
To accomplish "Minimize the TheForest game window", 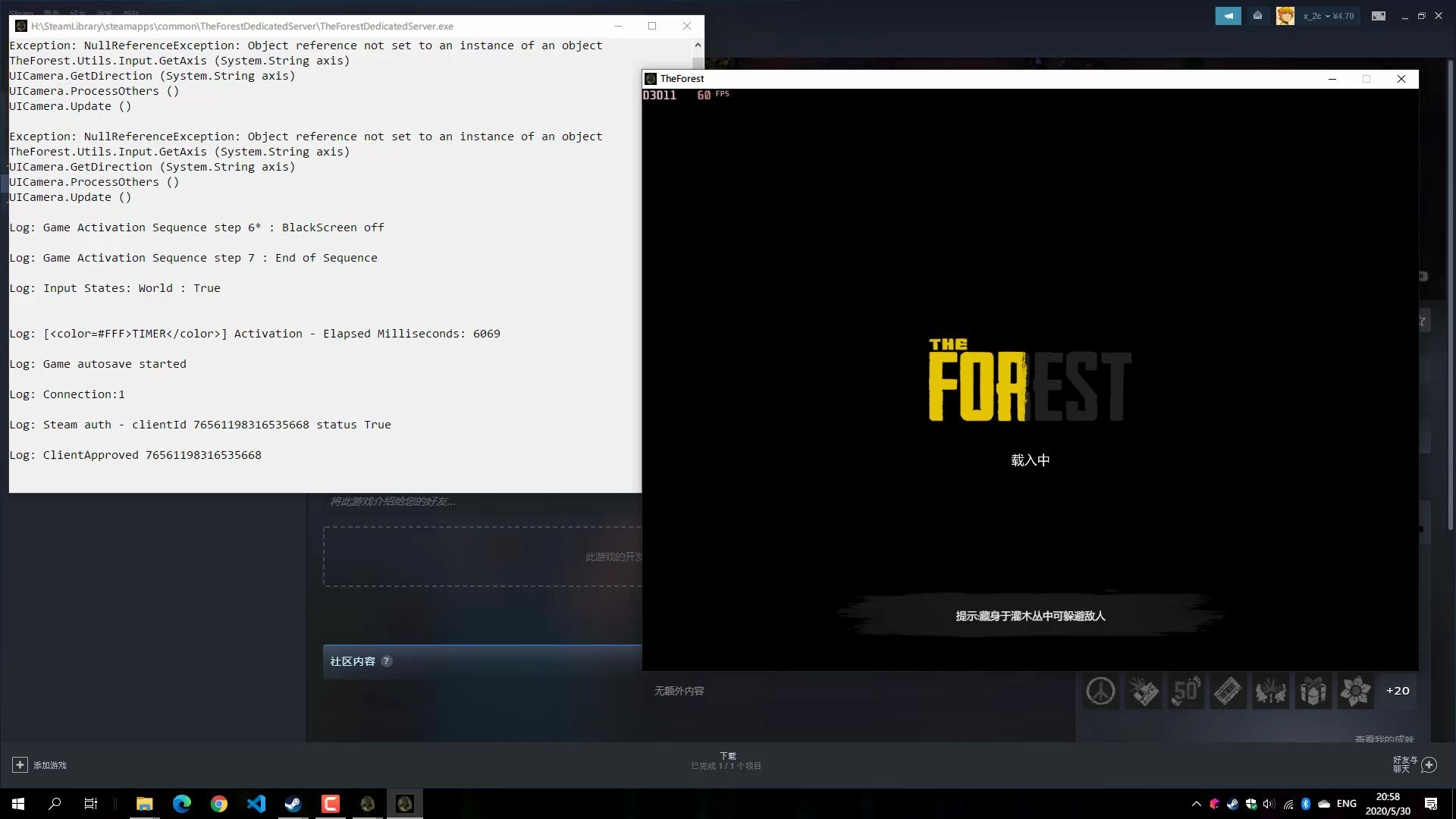I will coord(1332,79).
